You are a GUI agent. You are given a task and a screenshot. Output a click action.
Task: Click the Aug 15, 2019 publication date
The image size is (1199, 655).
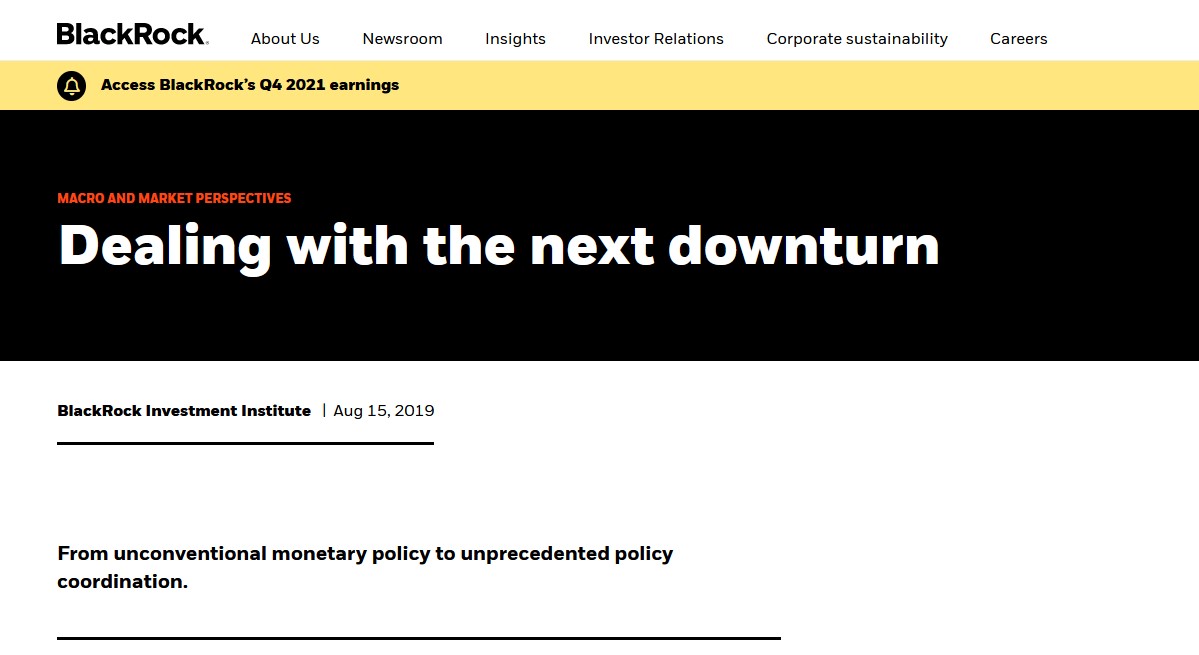coord(384,411)
